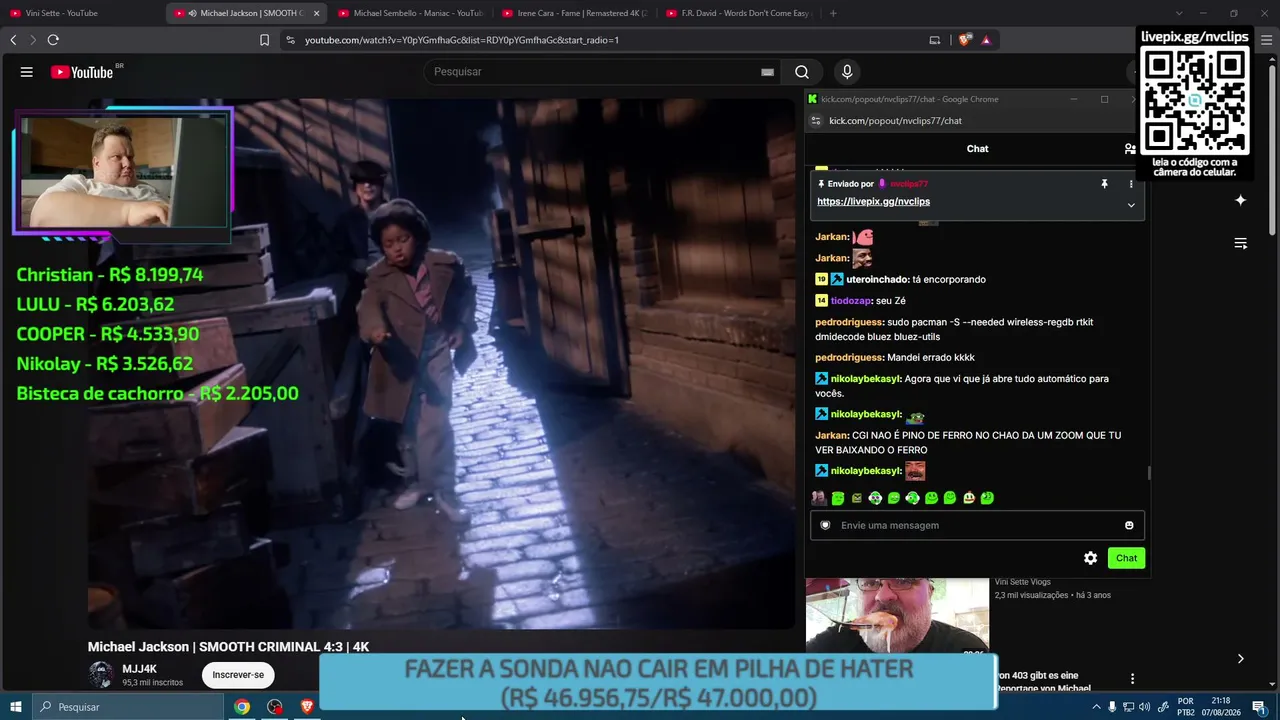Bookmark this page
This screenshot has height=720, width=1280.
(264, 40)
